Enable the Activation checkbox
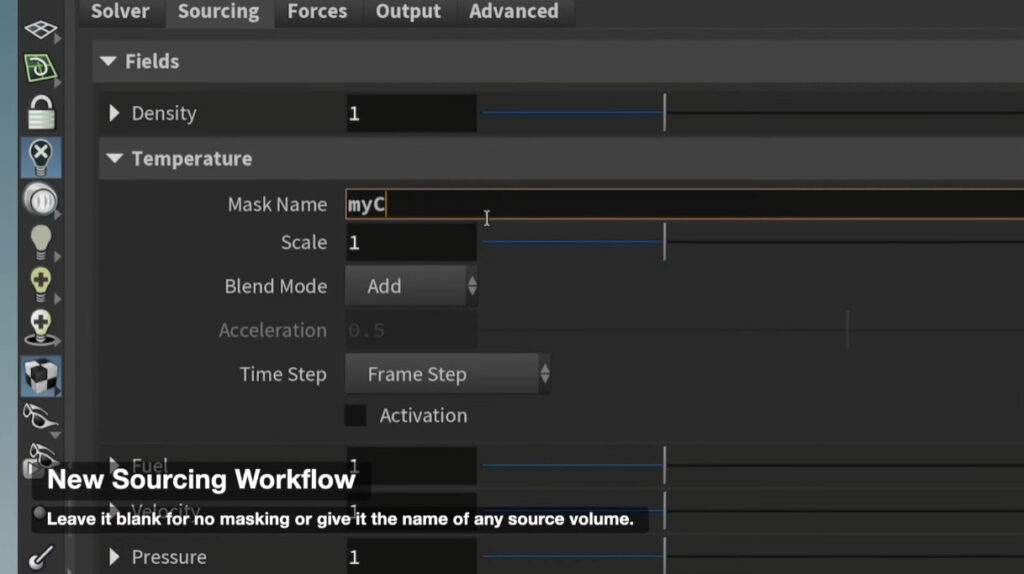Screen dimensions: 1024x574 [356, 416]
